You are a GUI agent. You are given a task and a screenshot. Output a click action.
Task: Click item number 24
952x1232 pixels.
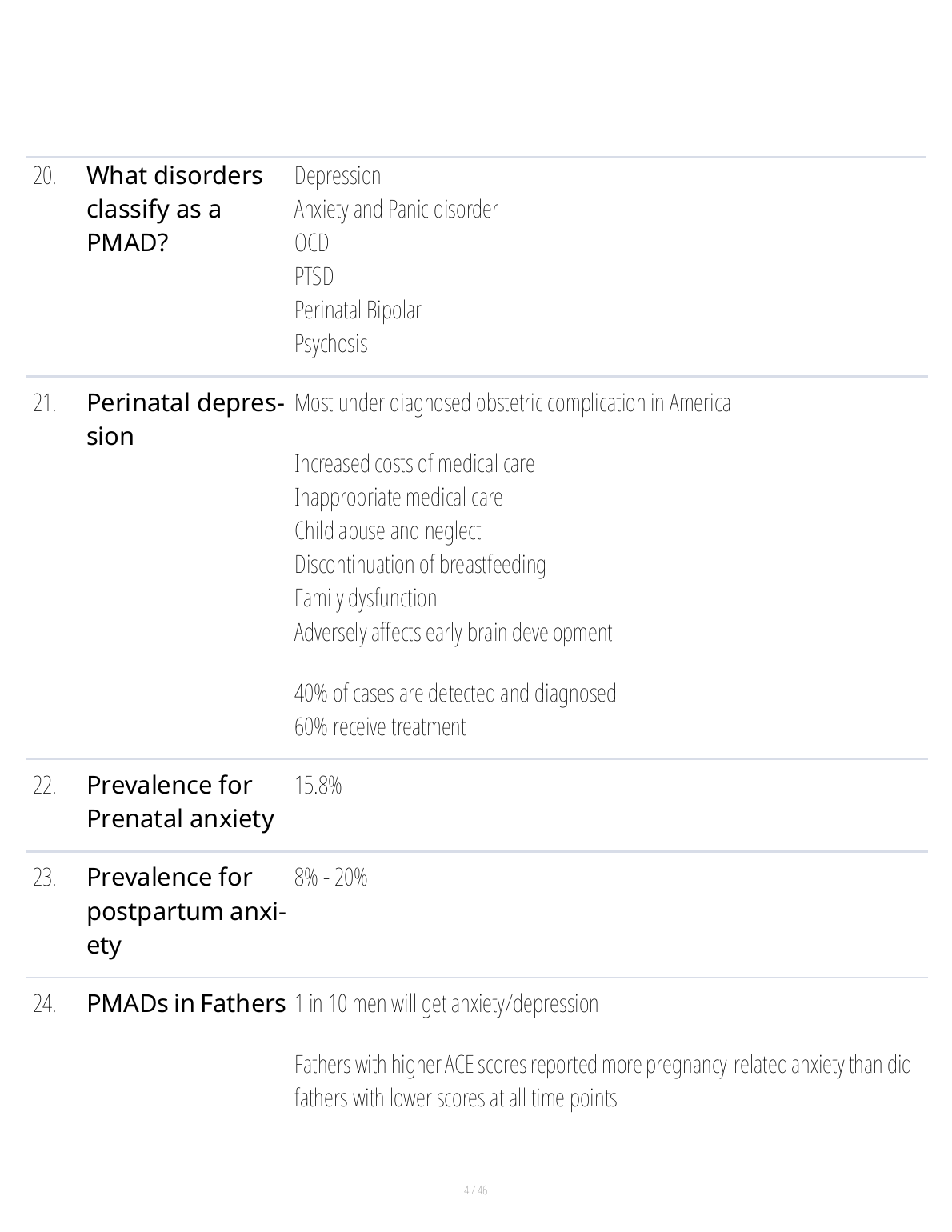click(x=44, y=1004)
